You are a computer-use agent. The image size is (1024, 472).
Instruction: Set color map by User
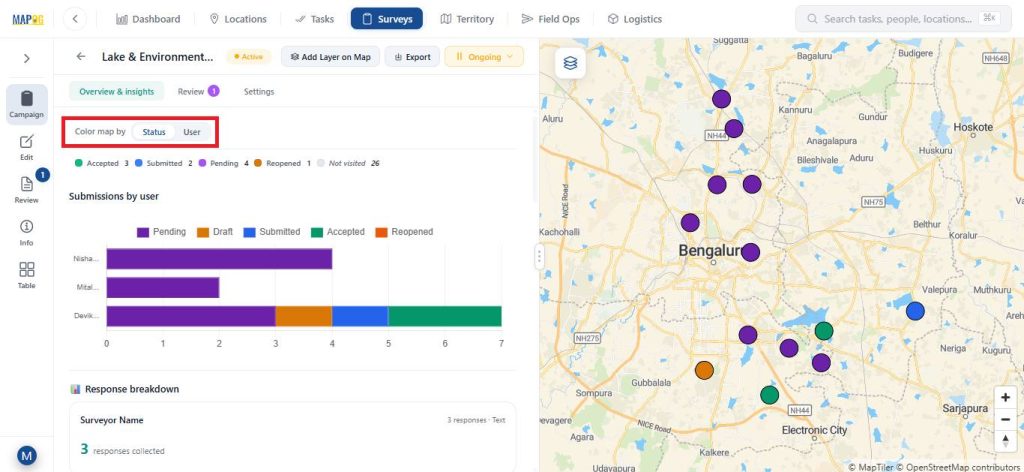point(192,132)
